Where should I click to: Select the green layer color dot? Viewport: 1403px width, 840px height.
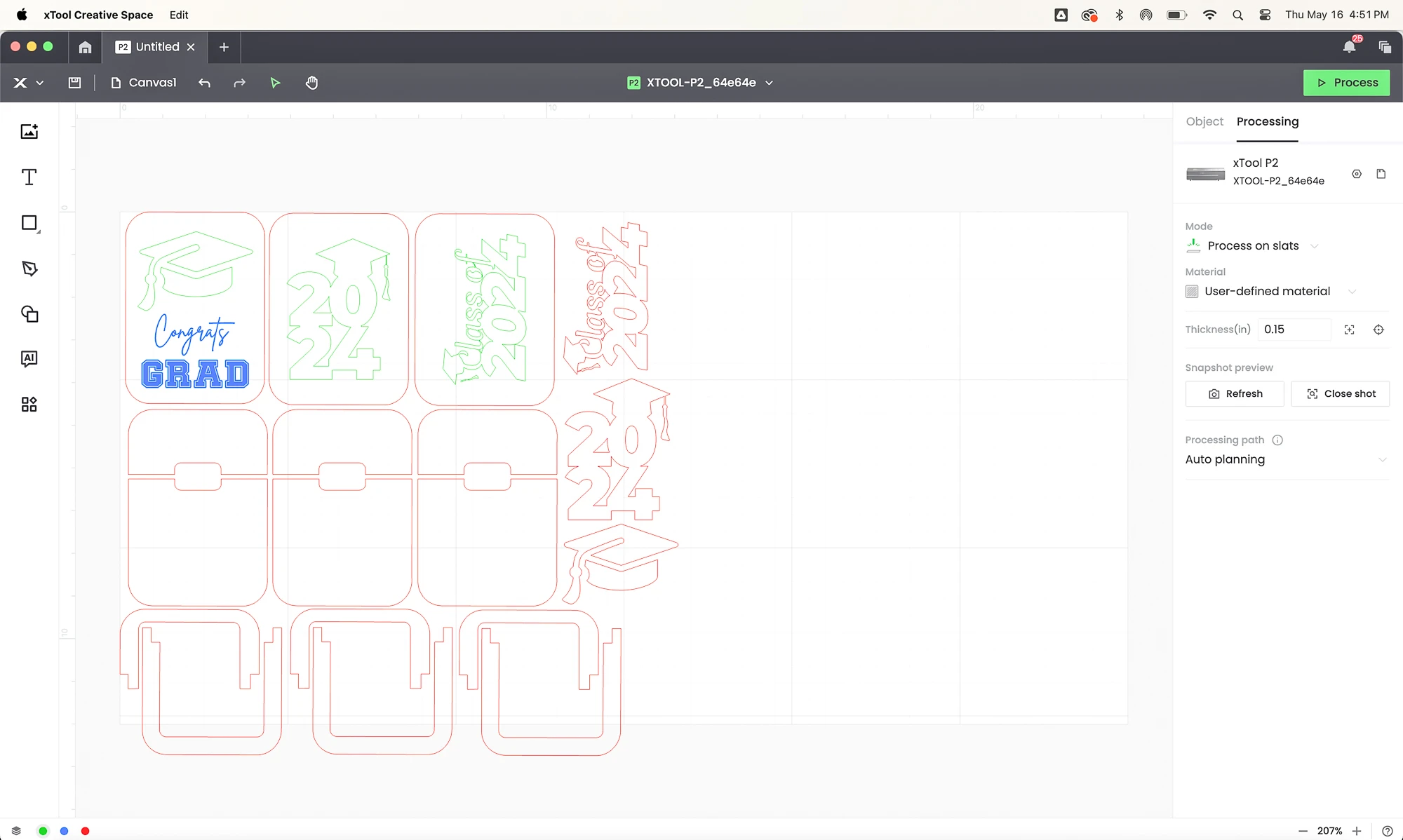43,831
